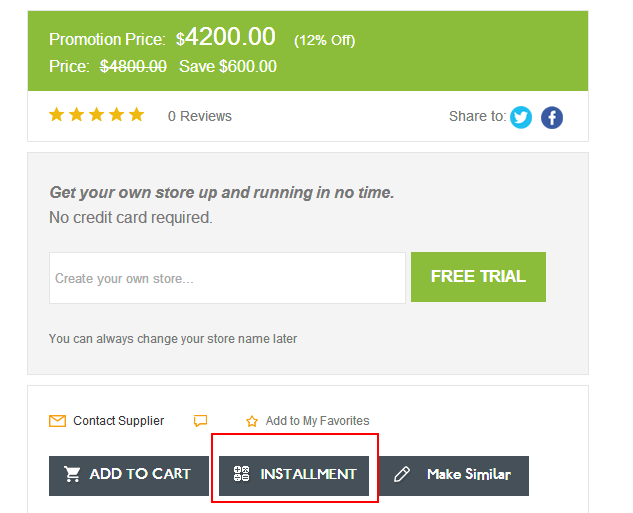Click the fifth yellow rating star
This screenshot has width=633, height=513.
tap(136, 115)
